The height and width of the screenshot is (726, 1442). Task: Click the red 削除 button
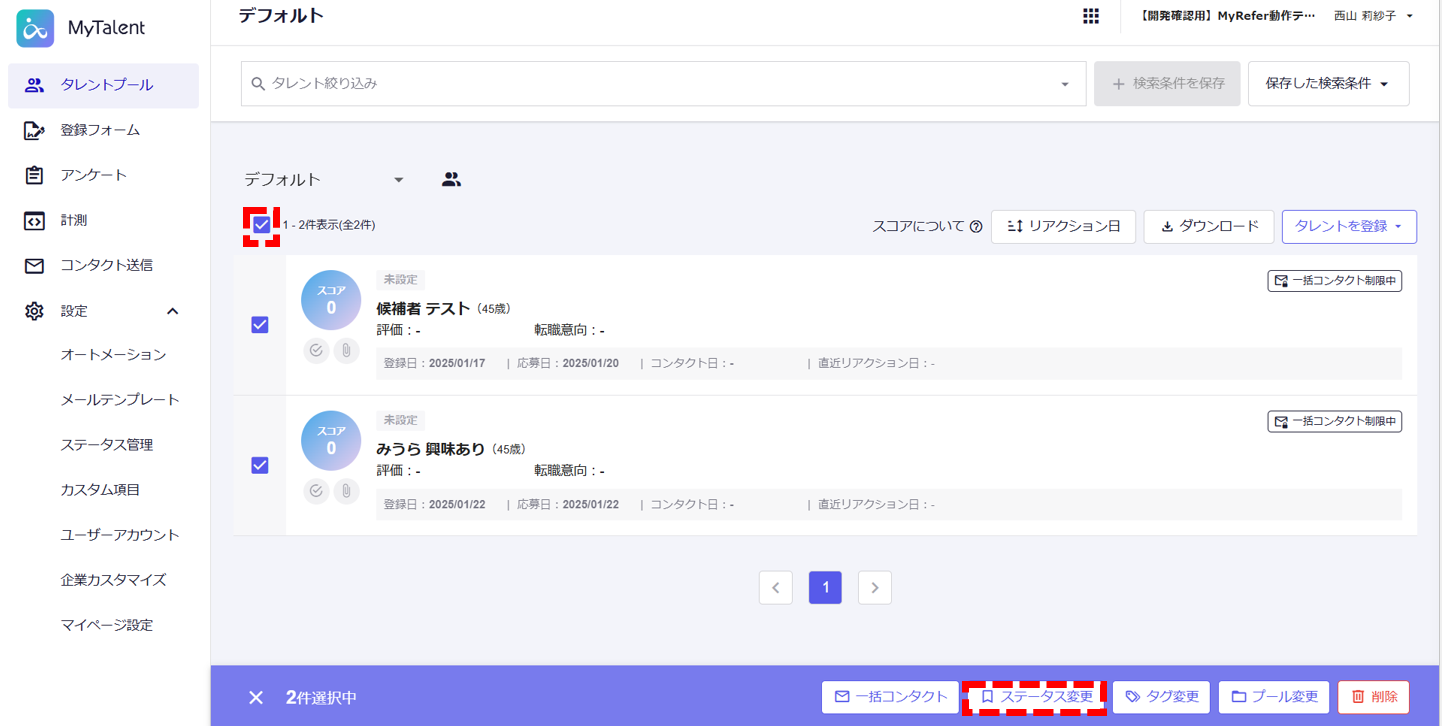coord(1373,697)
